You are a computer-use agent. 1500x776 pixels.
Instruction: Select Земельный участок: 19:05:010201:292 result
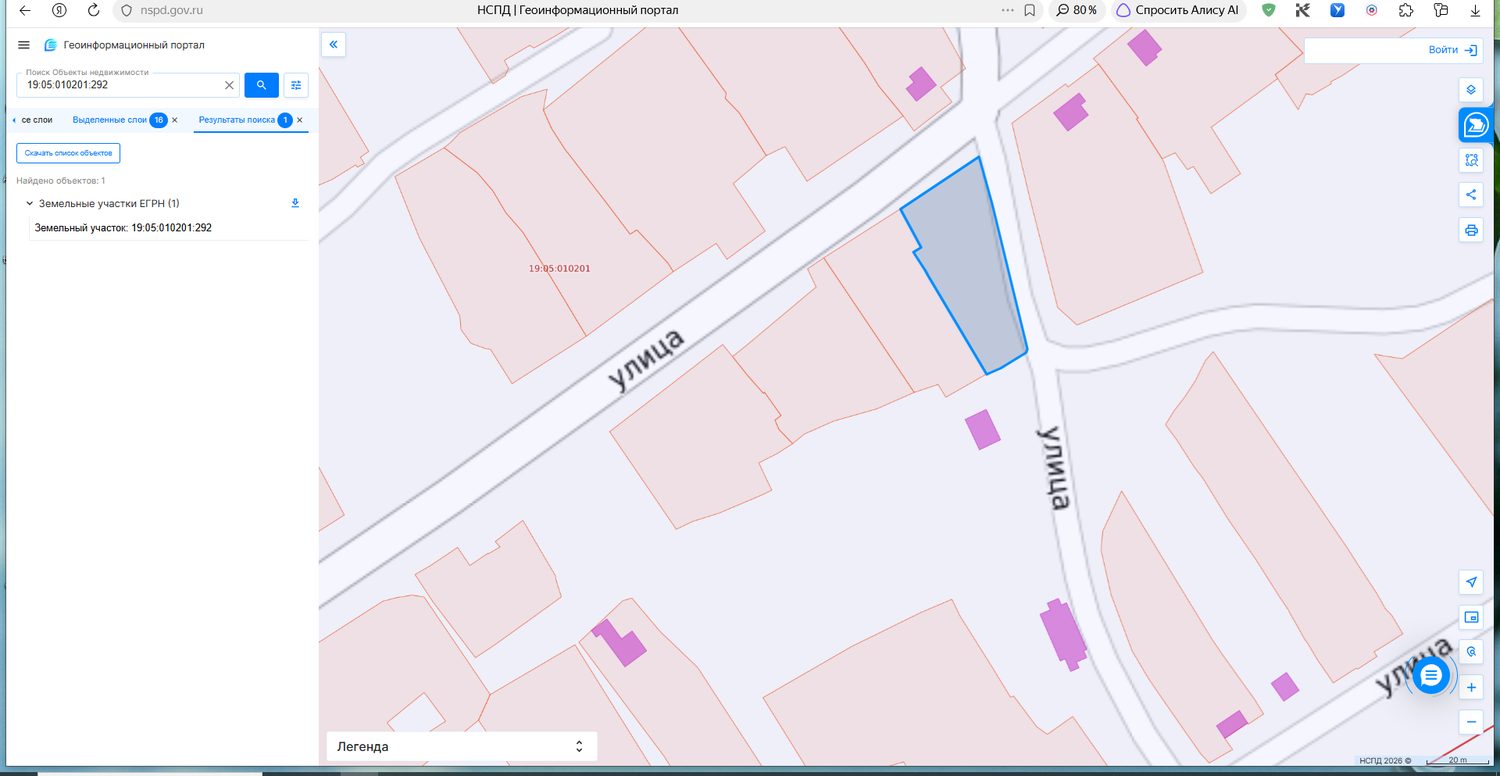point(123,228)
